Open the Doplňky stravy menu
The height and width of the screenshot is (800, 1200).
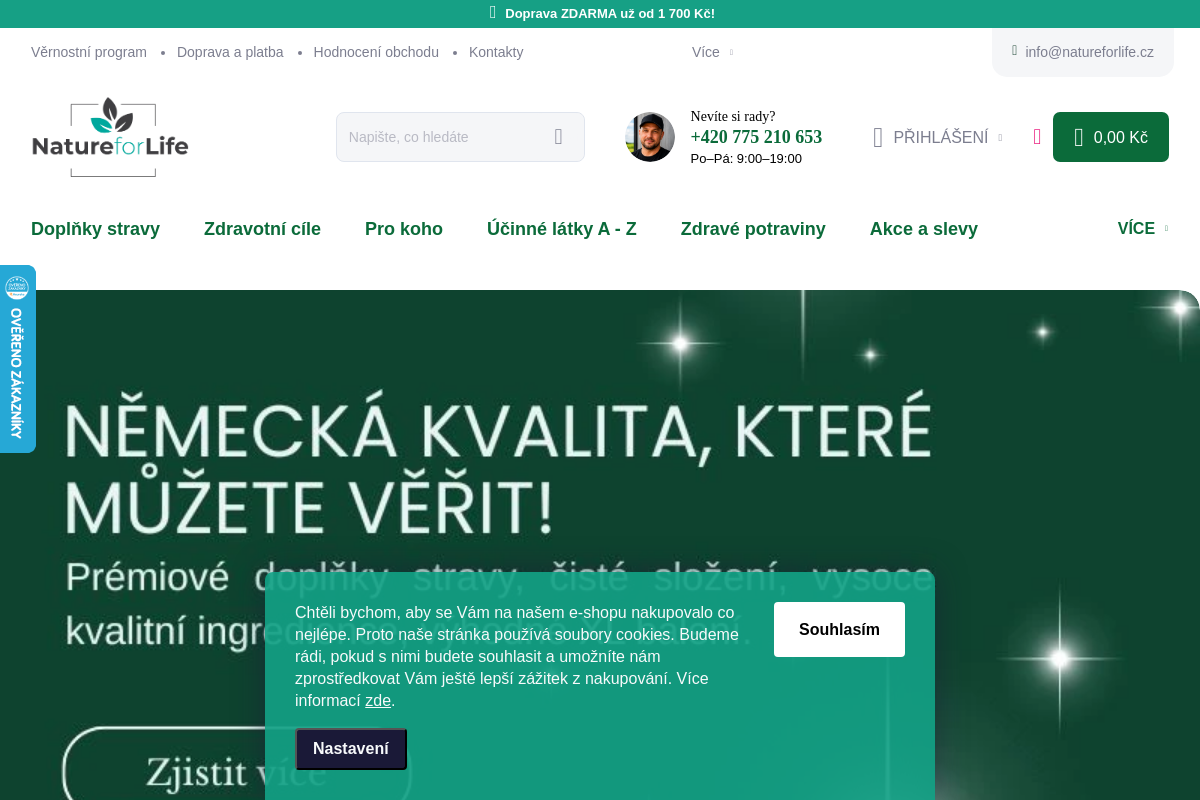tap(95, 229)
